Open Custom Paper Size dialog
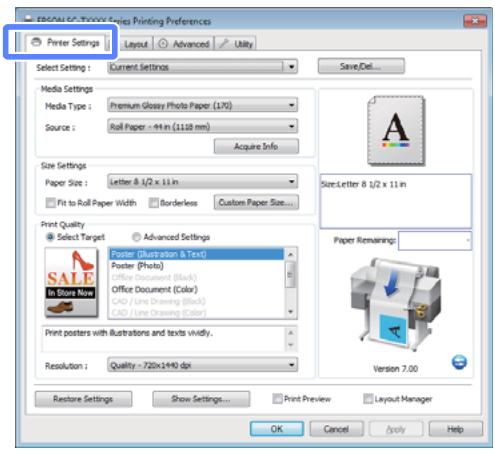 pos(256,202)
